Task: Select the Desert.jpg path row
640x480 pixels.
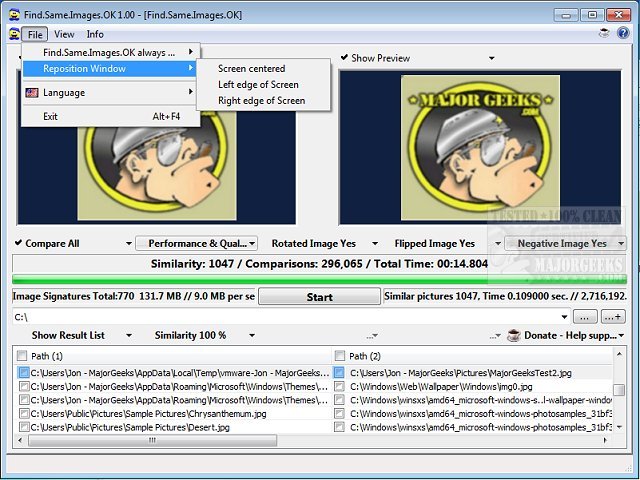Action: coord(130,427)
